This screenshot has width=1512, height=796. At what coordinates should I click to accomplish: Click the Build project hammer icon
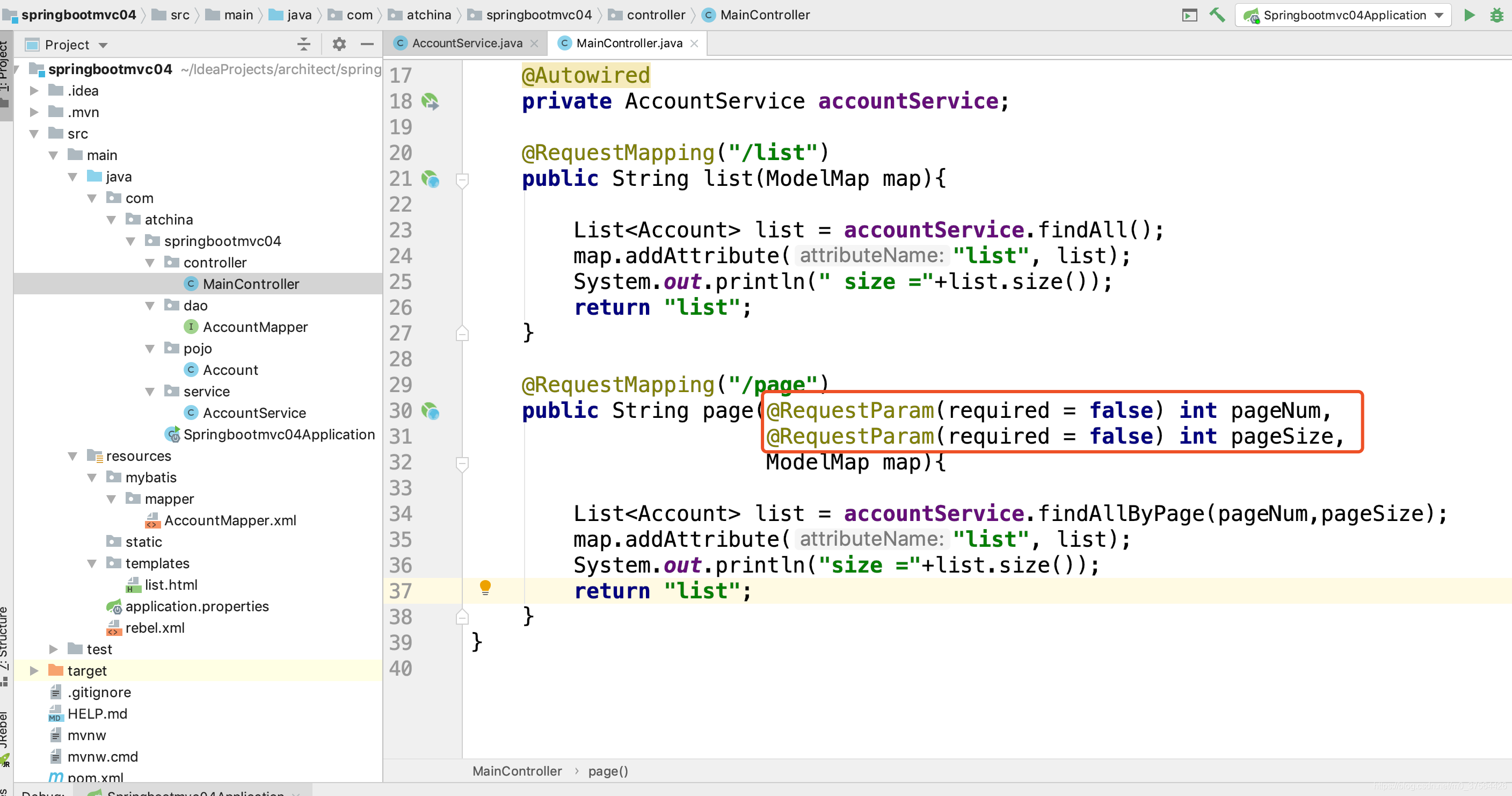tap(1217, 15)
